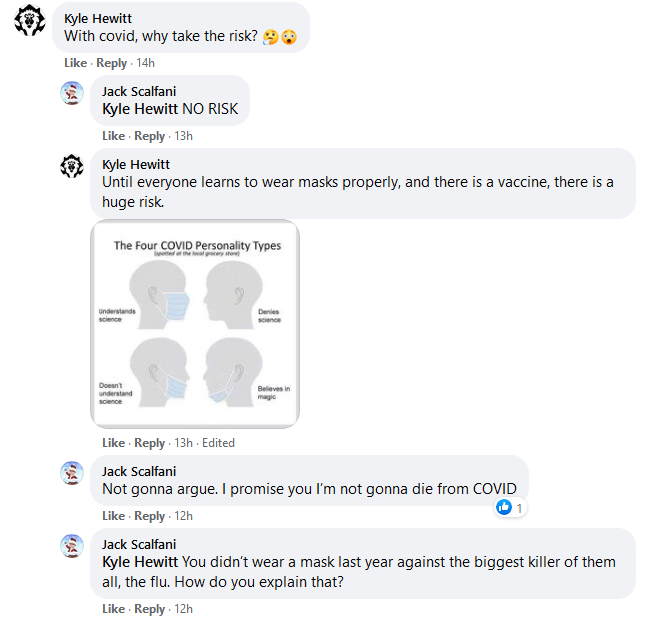Click Jack Scalfani's avatar on flu comment
Viewport: 646px width, 618px height.
[72, 546]
